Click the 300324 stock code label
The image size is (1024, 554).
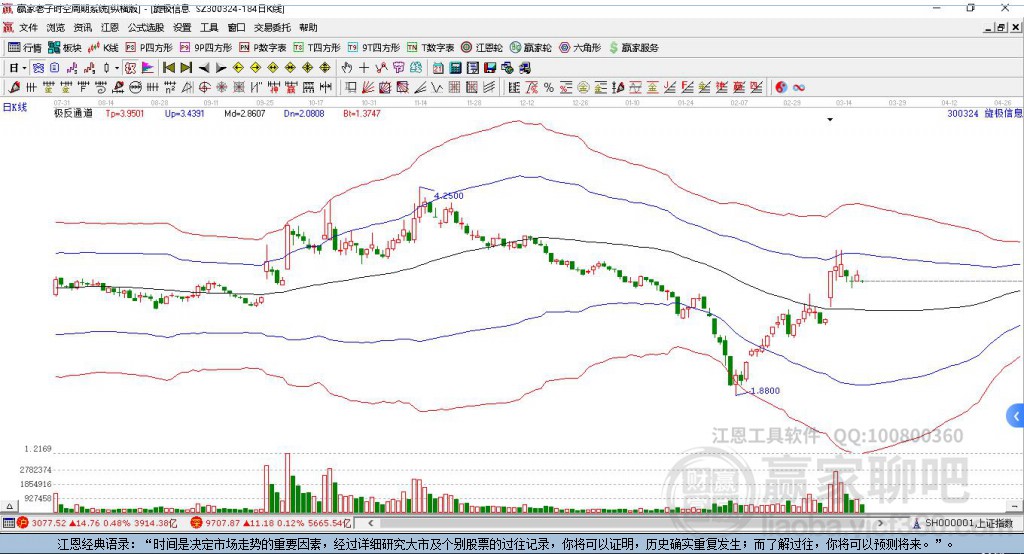[x=963, y=113]
